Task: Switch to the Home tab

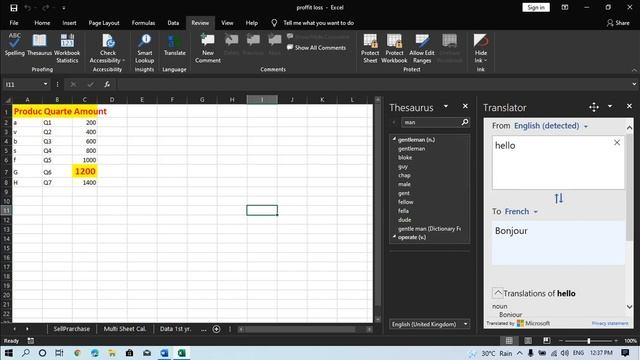Action: (x=42, y=23)
